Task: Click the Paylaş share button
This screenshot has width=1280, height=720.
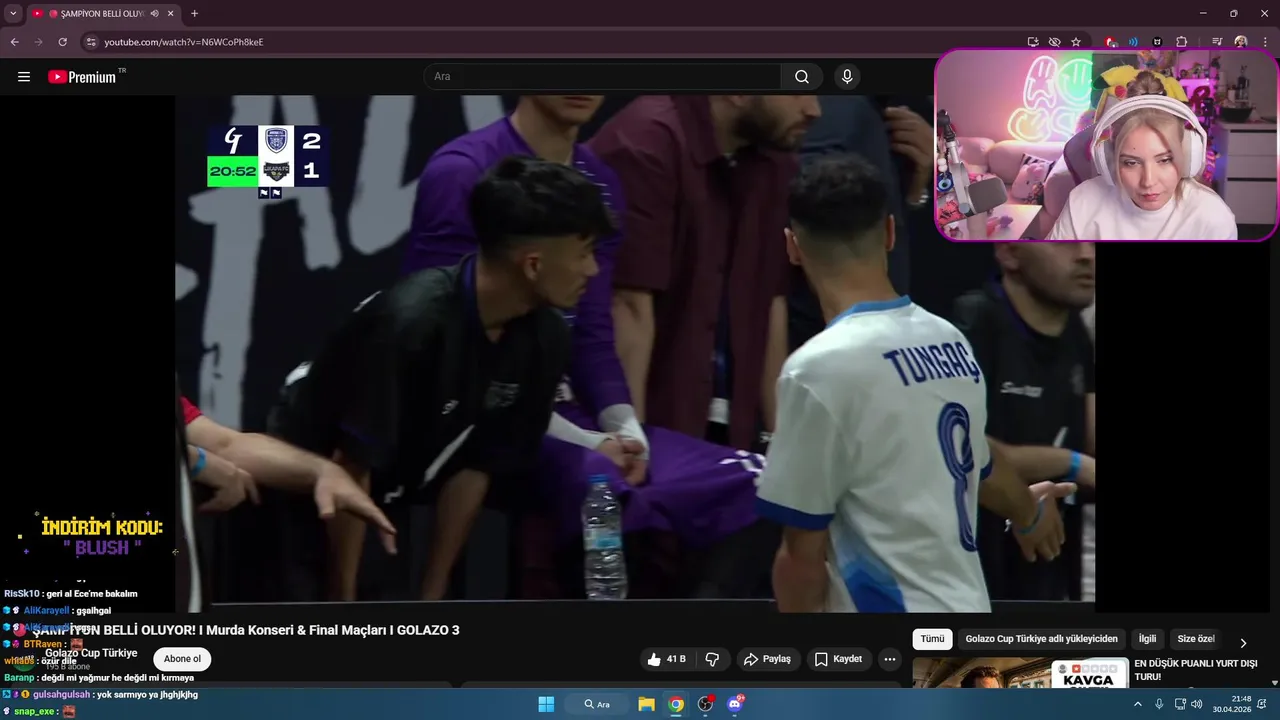Action: (768, 659)
